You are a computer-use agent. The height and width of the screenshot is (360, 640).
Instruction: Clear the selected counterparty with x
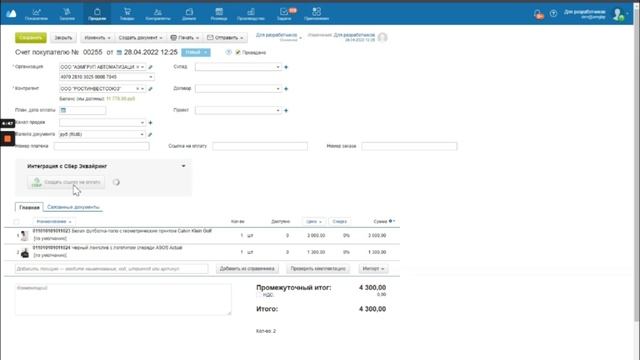138,89
